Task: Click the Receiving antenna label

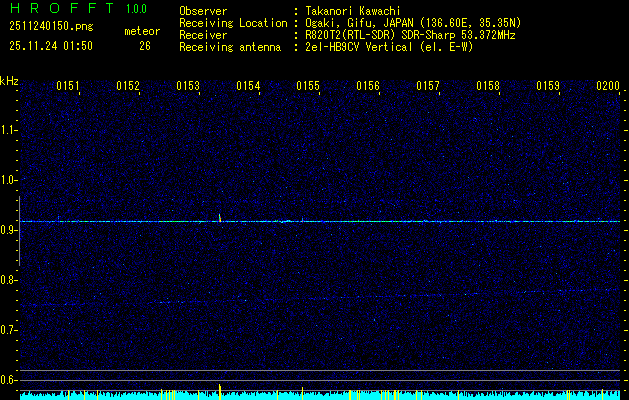Action: 230,47
